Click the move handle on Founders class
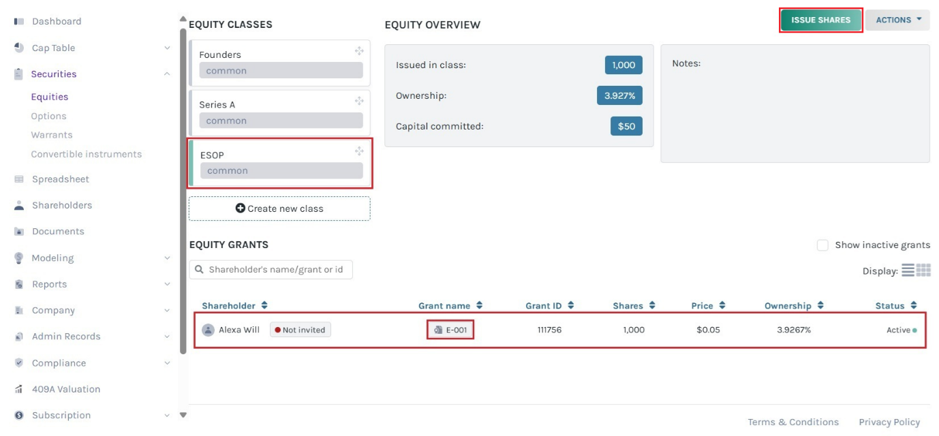 pyautogui.click(x=359, y=51)
